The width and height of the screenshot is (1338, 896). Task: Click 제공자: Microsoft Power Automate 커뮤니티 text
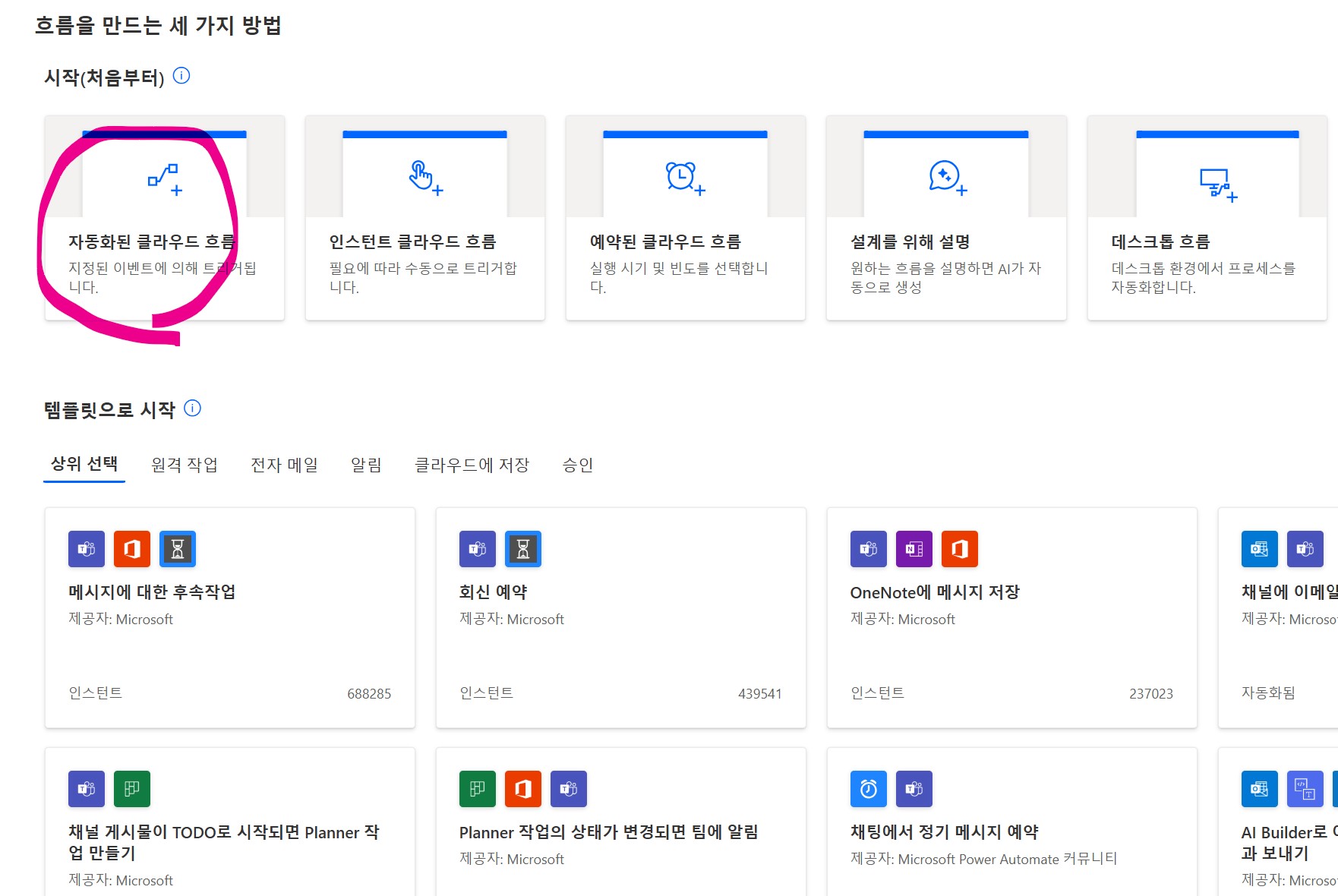tap(984, 859)
